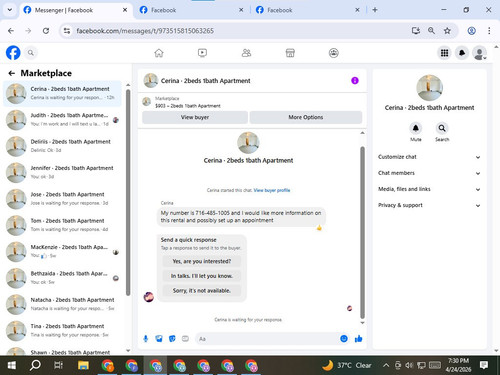Open the tab search dropdown in Chrome
Viewport: 500px width, 375px height.
pyautogui.click(x=10, y=10)
